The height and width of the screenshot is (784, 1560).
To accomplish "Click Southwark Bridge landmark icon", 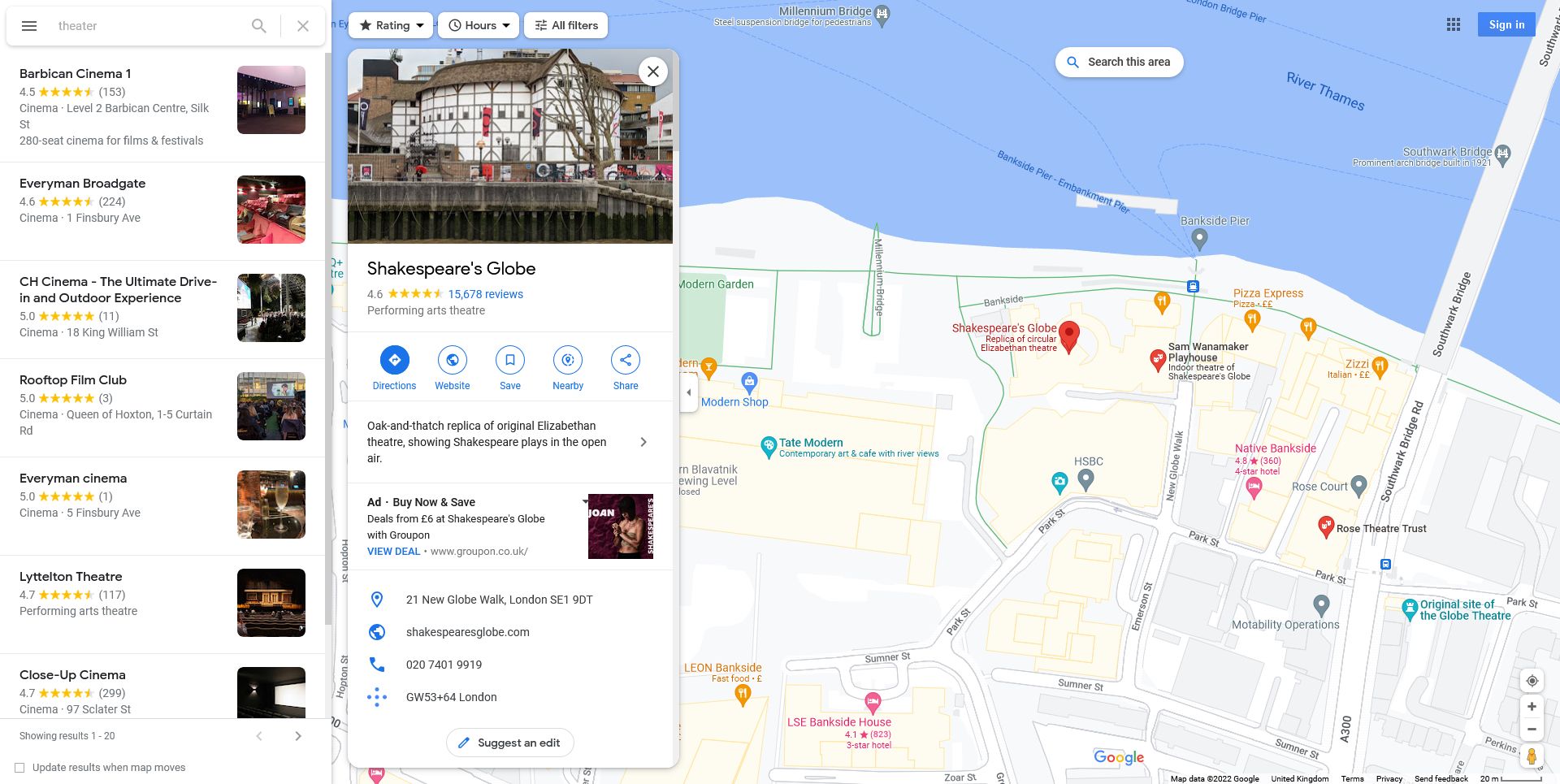I will tap(1502, 154).
